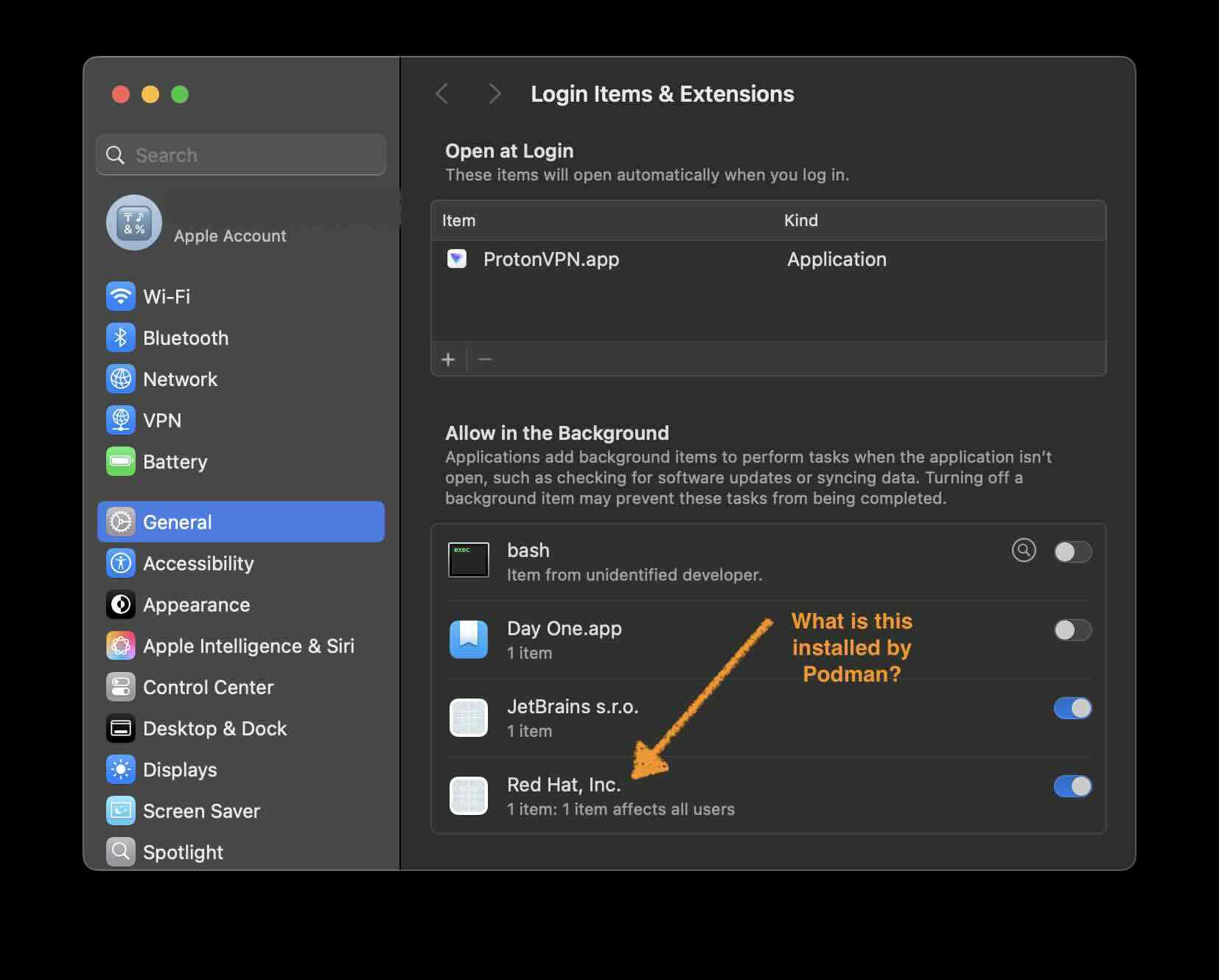Screen dimensions: 1219x980
Task: Open Desktop & Dock settings
Action: [x=241, y=728]
